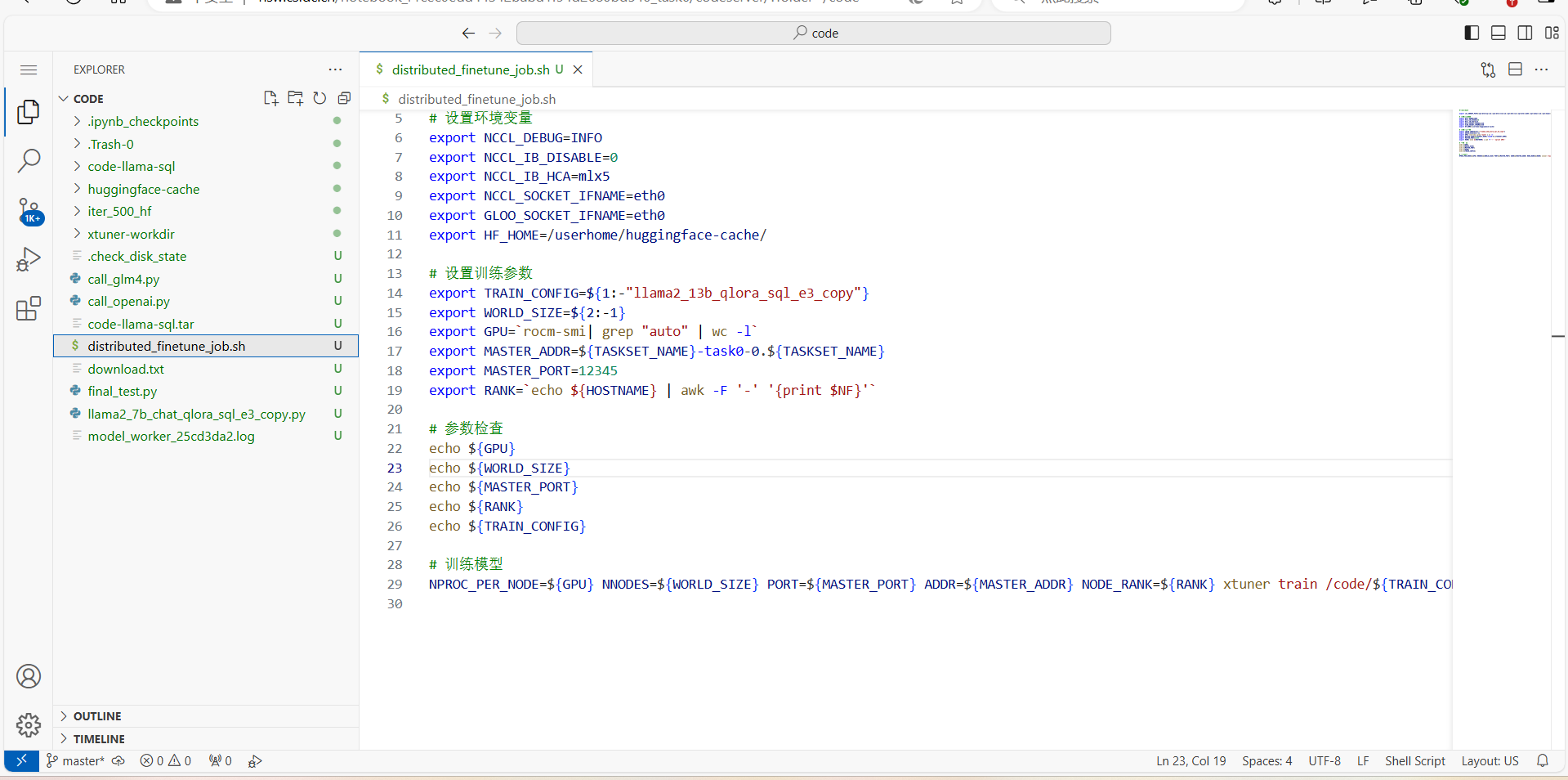Collapse all folders in Explorer

tap(344, 98)
